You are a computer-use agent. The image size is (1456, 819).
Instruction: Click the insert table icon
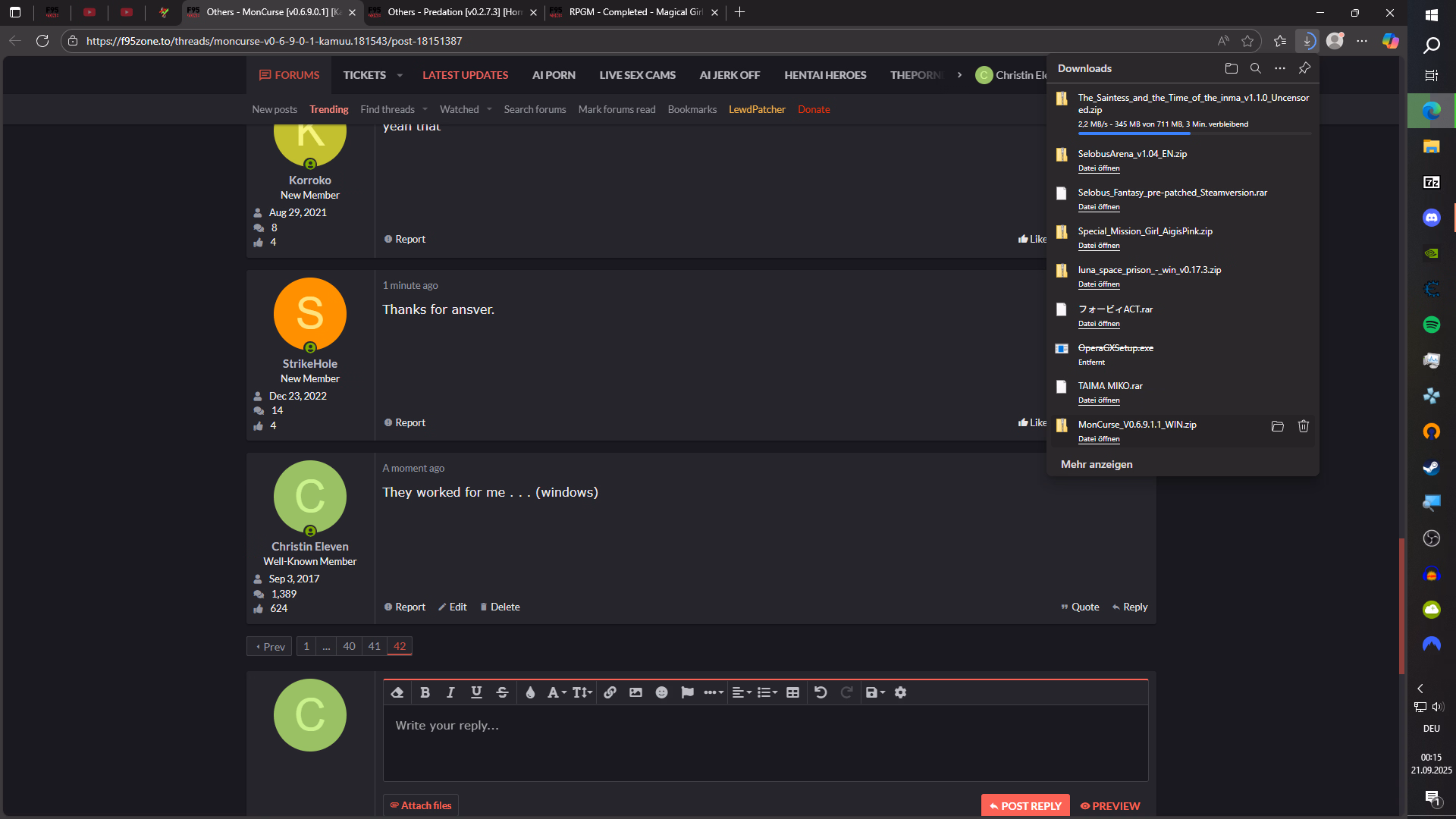(x=792, y=692)
